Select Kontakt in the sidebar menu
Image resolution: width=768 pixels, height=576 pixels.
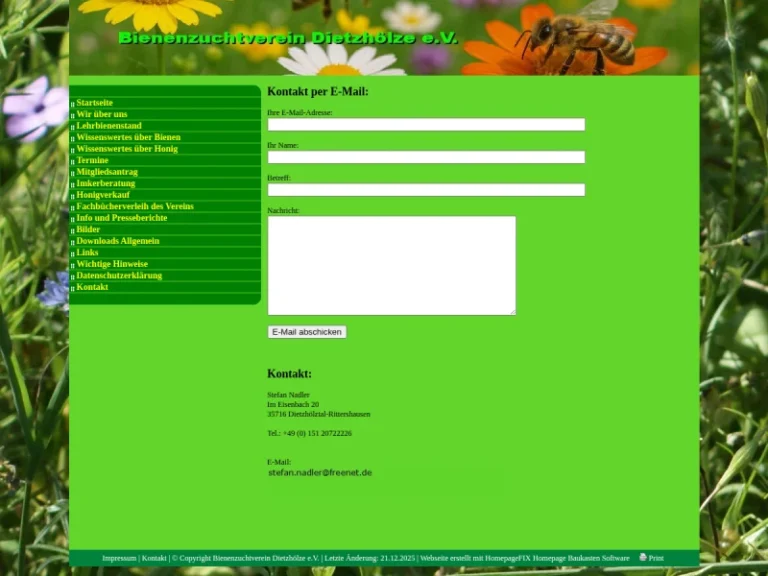[x=92, y=287]
